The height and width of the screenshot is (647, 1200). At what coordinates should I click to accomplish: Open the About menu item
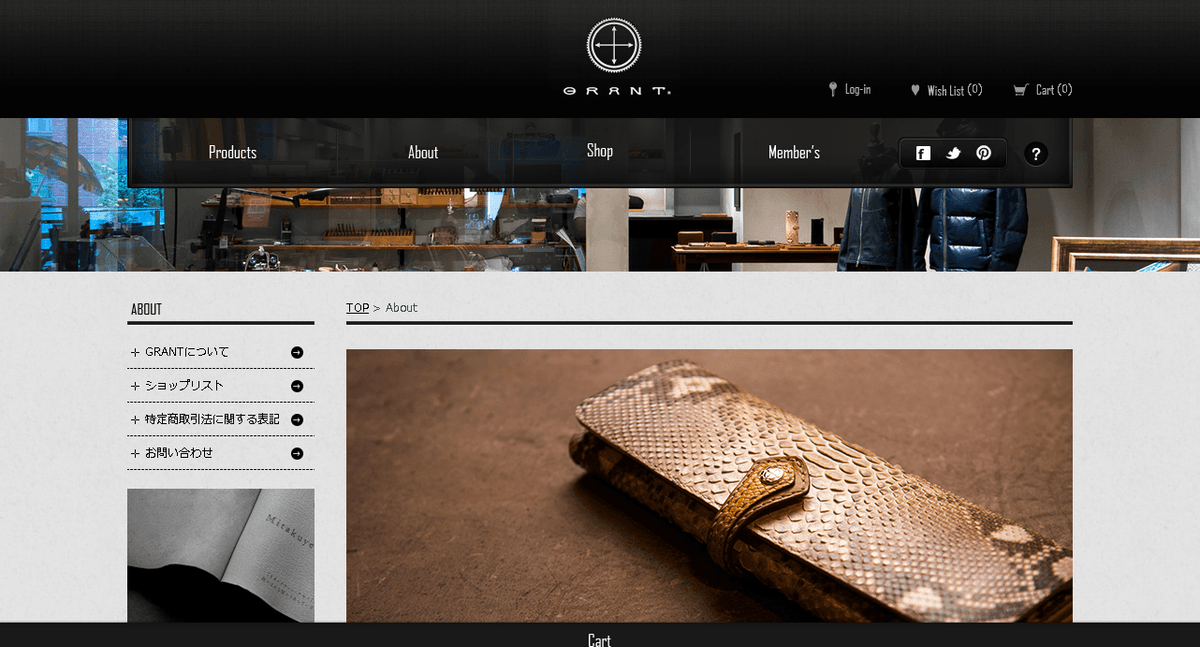(x=423, y=152)
